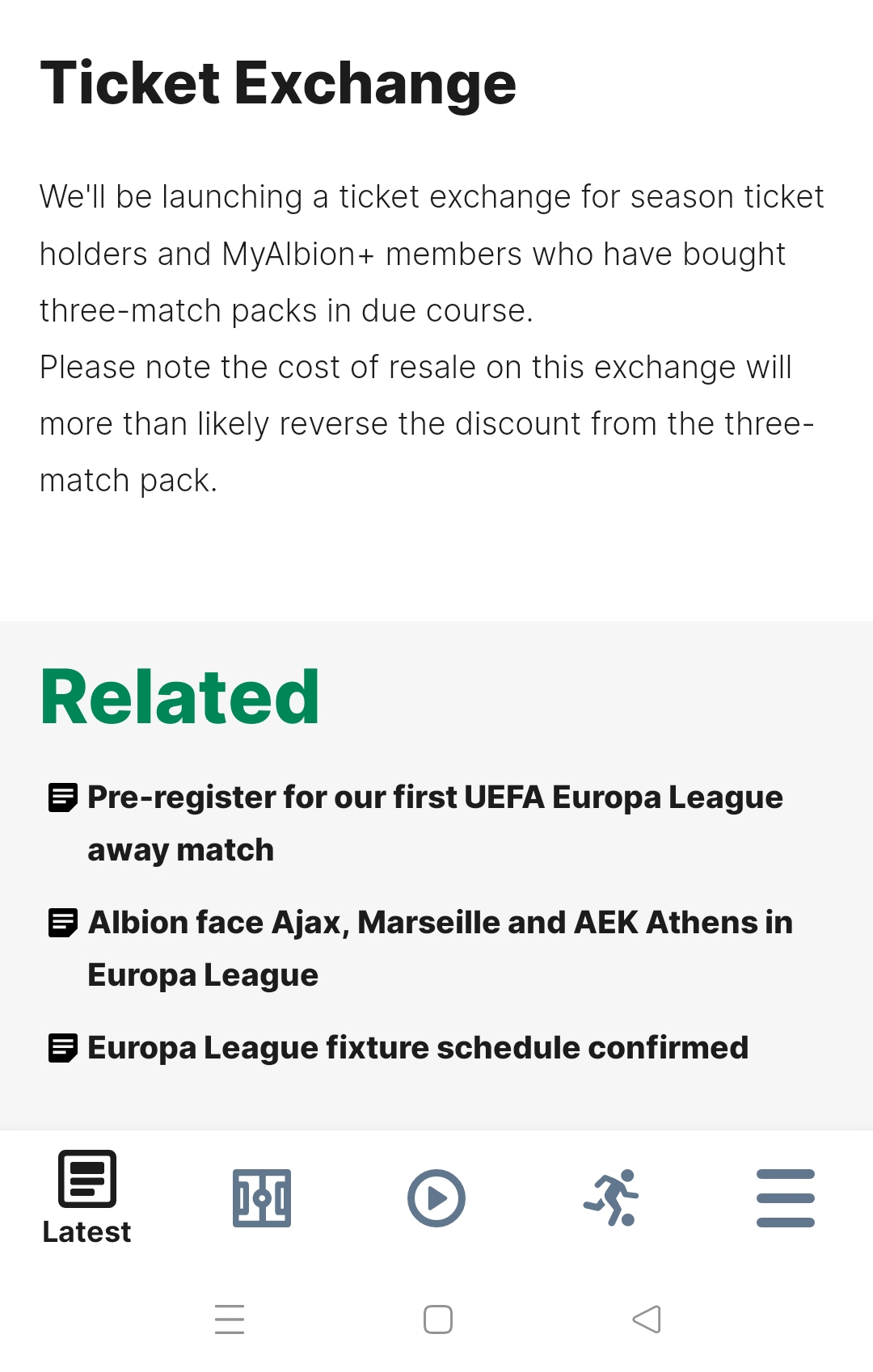Image resolution: width=873 pixels, height=1372 pixels.
Task: Click the Ticket Exchange heading
Action: pos(278,83)
